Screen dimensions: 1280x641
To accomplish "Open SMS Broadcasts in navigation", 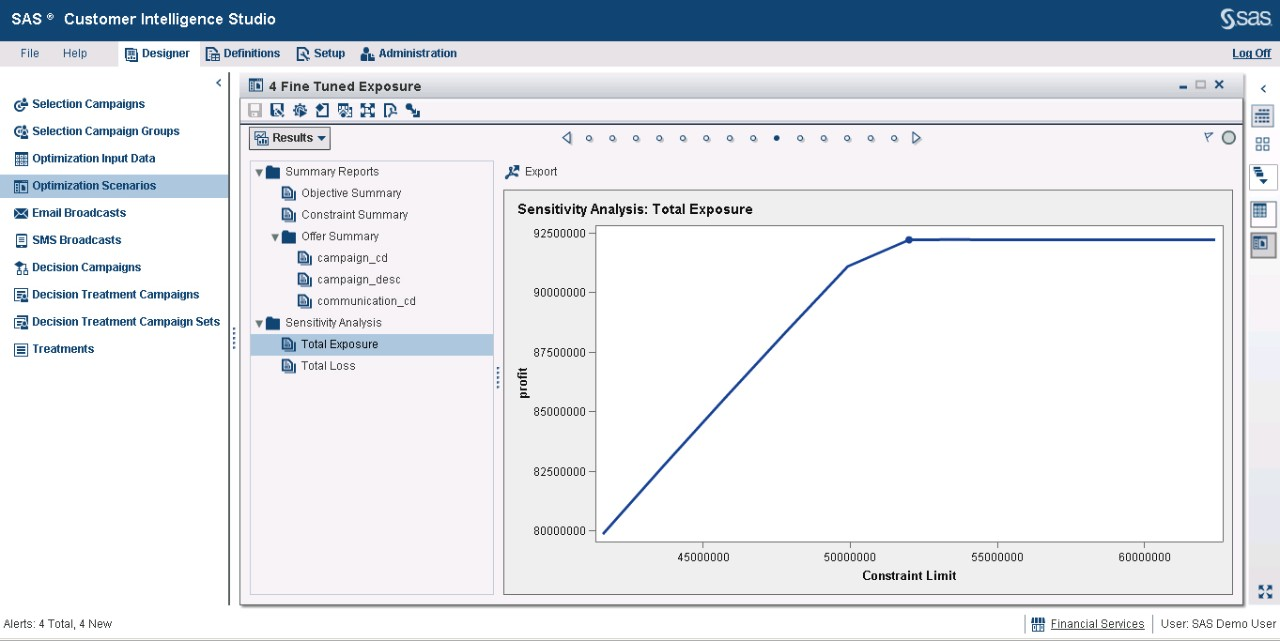I will point(76,240).
